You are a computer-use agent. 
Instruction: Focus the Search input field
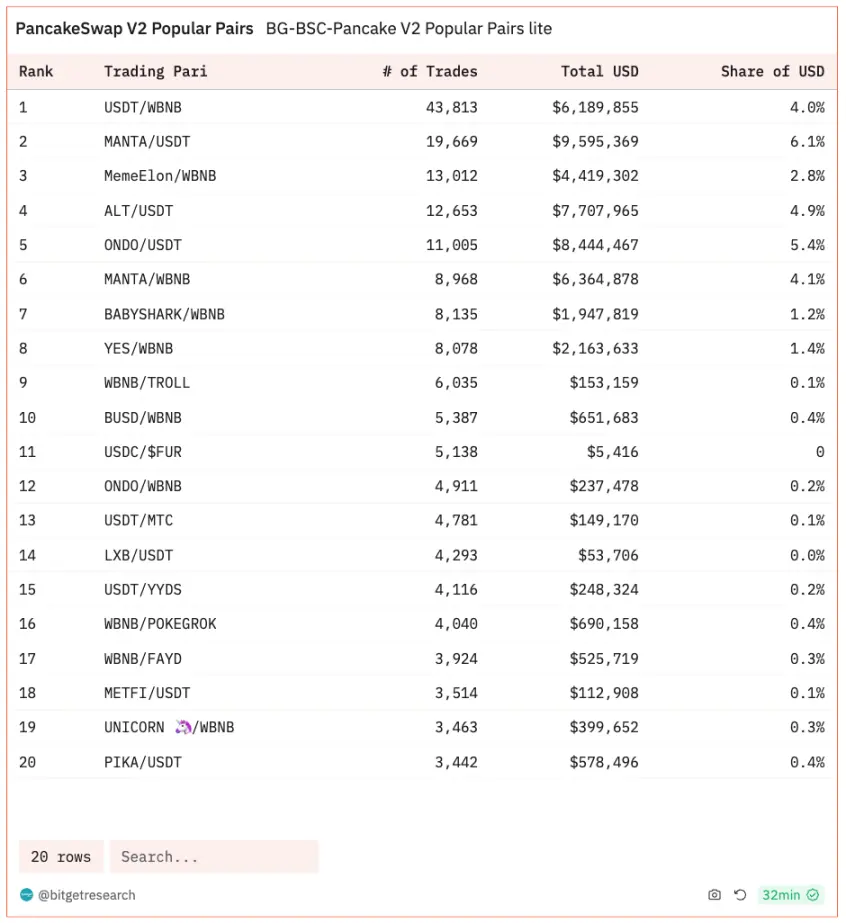(x=214, y=857)
